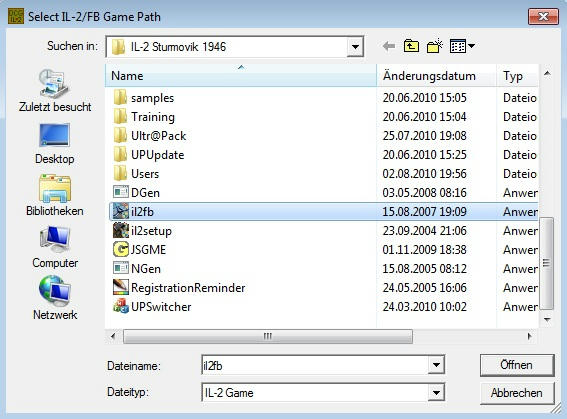Jump to Desktop in the sidebar

[x=55, y=144]
